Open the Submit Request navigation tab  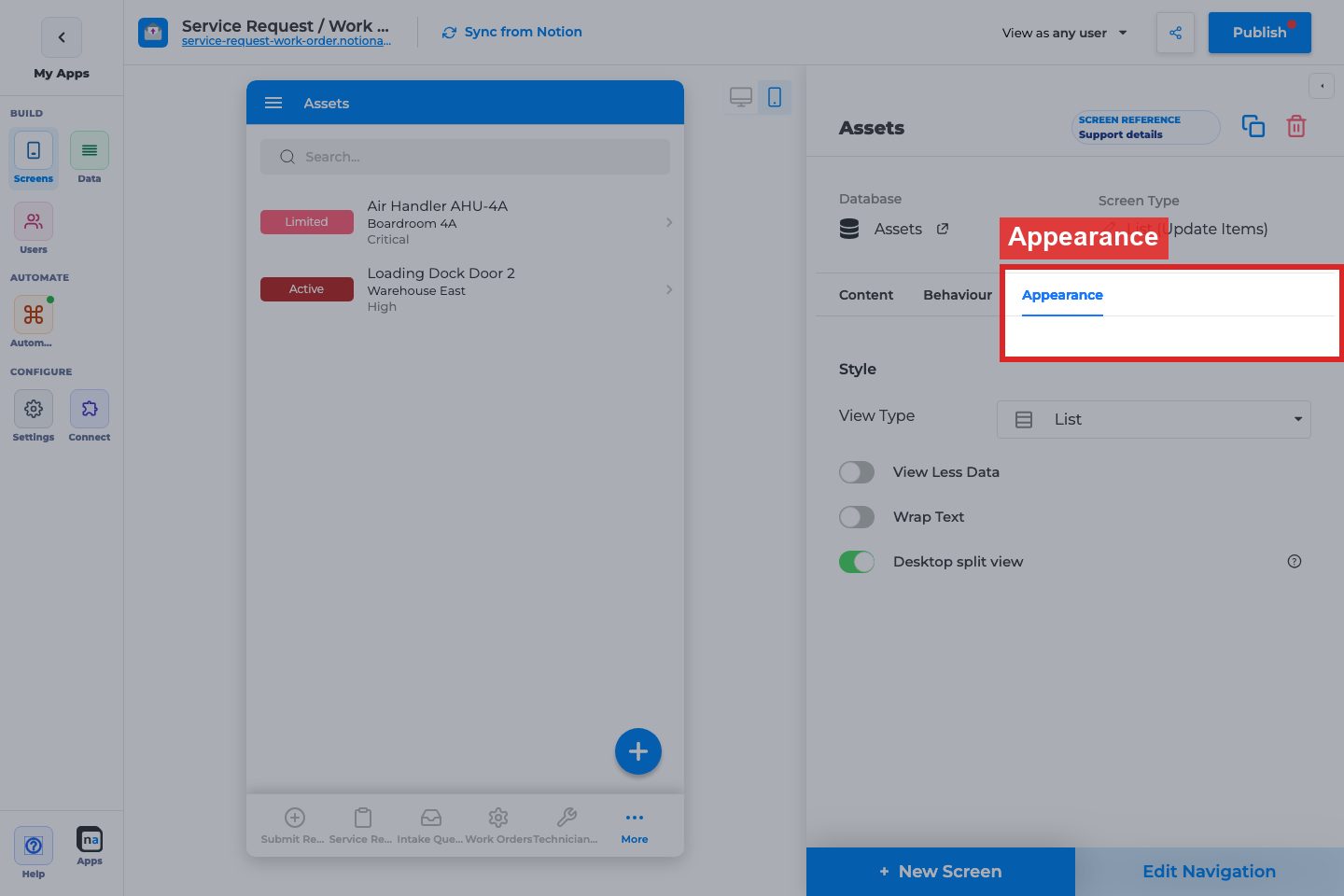[x=294, y=826]
